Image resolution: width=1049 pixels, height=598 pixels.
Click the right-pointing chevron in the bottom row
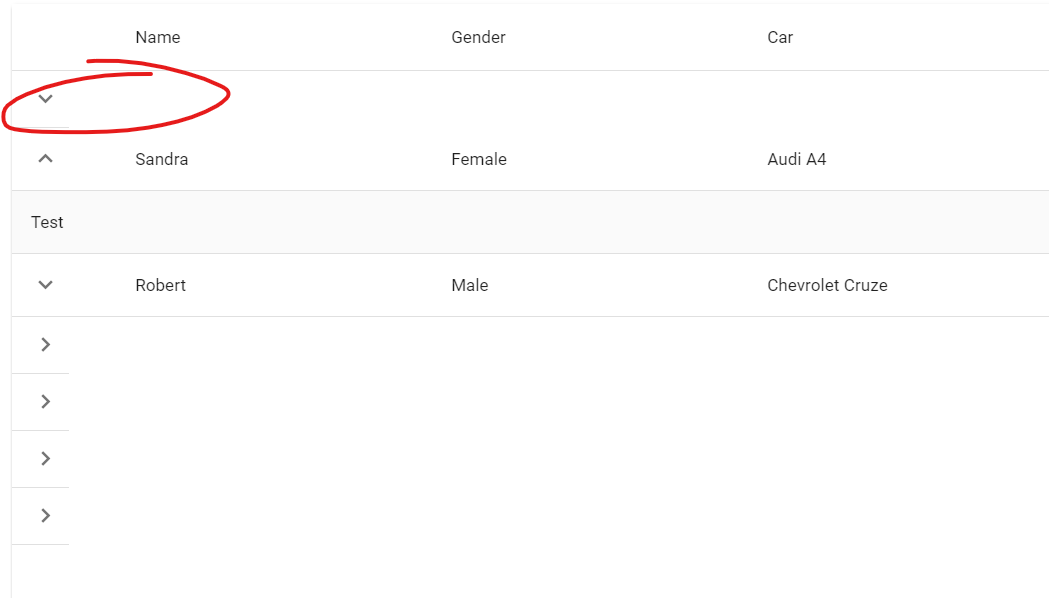[x=44, y=515]
